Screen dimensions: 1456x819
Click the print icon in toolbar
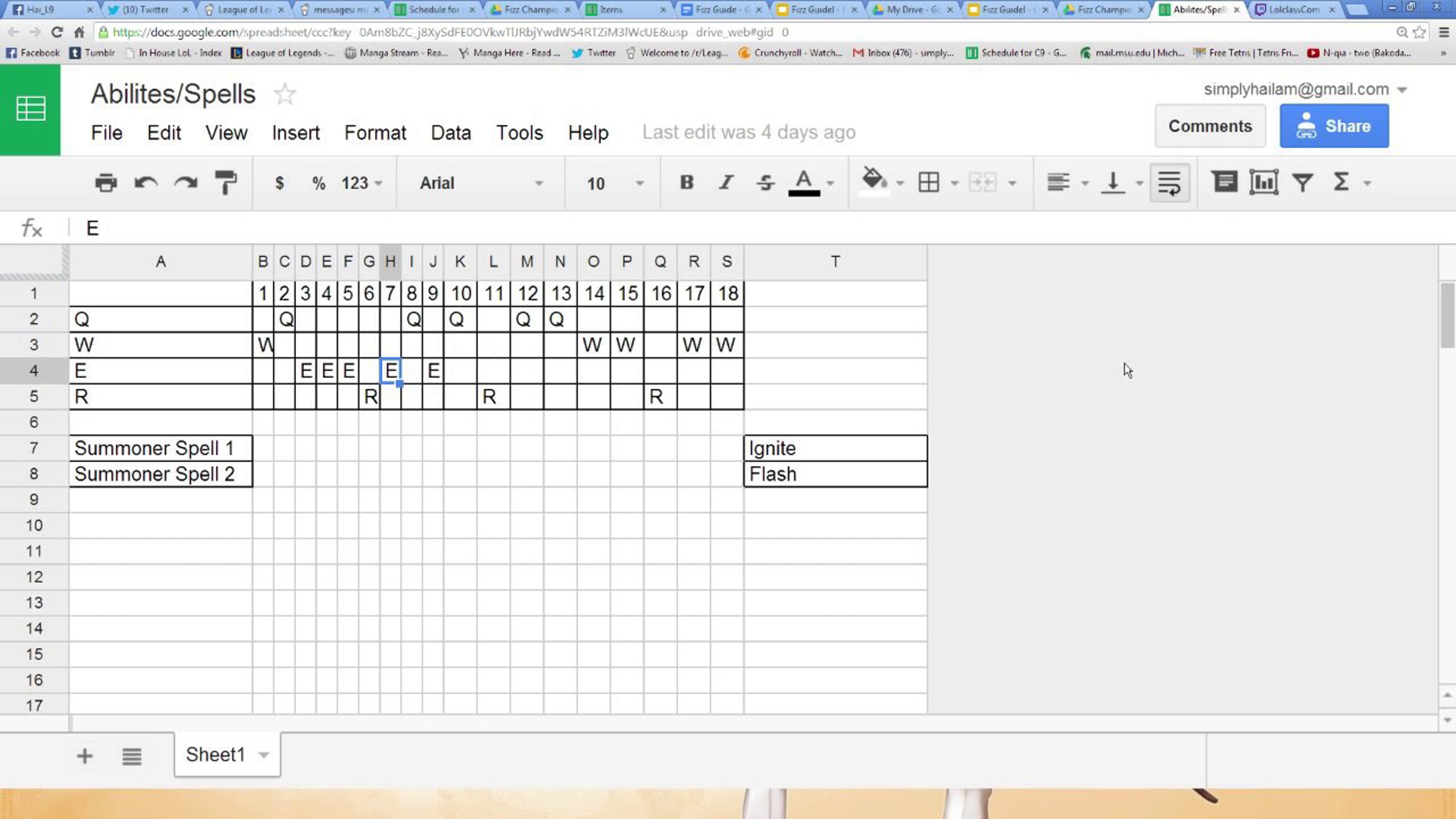click(106, 183)
